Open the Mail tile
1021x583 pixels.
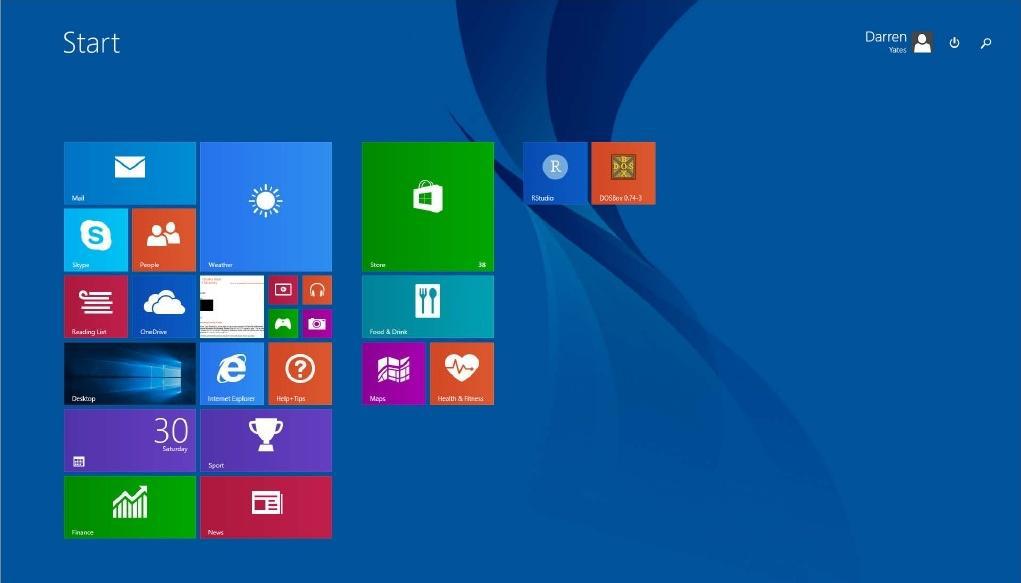click(130, 173)
